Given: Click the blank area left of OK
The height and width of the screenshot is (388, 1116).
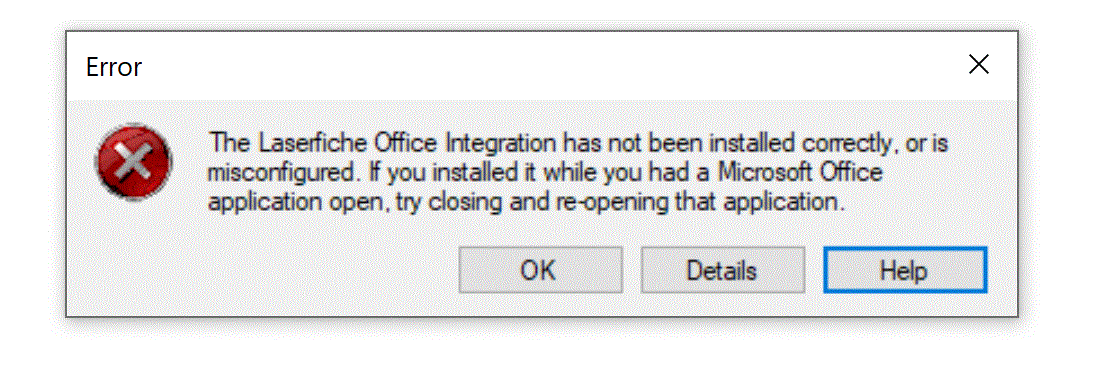Looking at the screenshot, I should click(263, 271).
